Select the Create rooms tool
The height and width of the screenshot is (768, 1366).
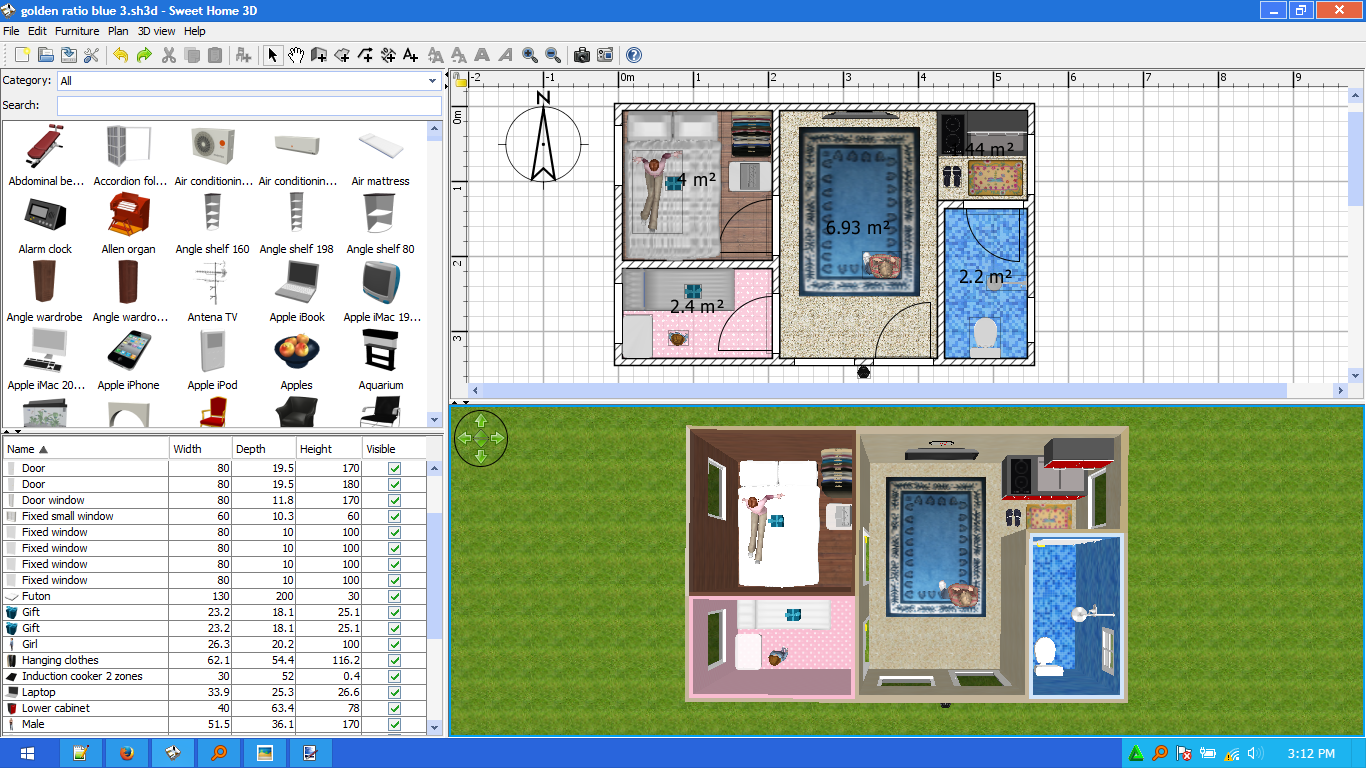(342, 55)
